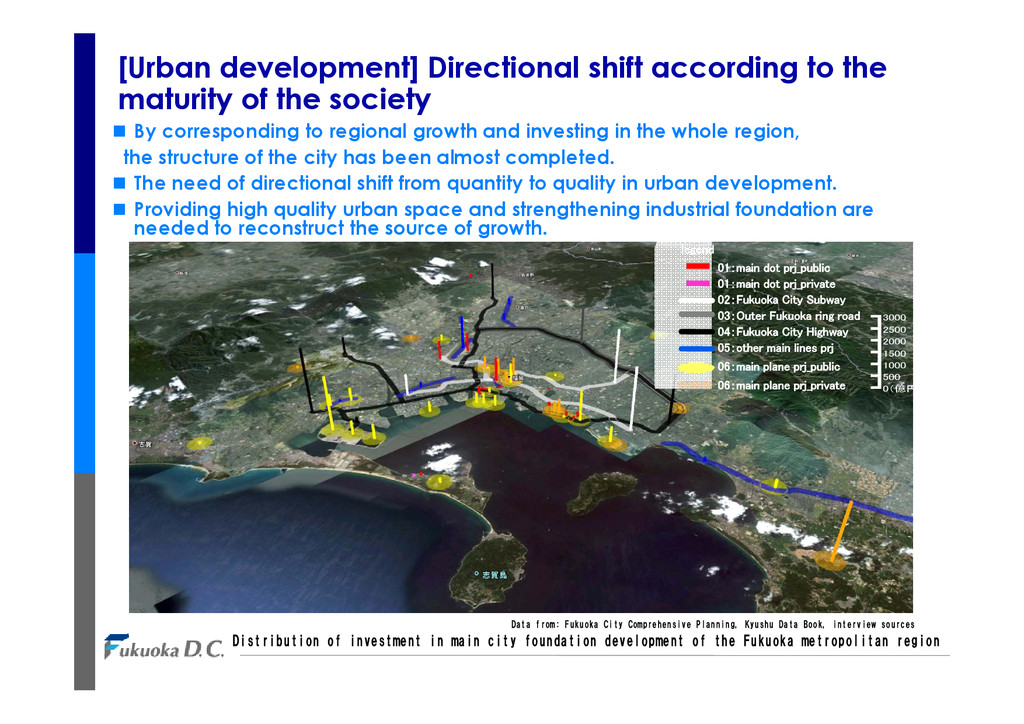Click the yellow swatch for 'main plane prj_public'
Screen dimensions: 1024x724
point(696,368)
